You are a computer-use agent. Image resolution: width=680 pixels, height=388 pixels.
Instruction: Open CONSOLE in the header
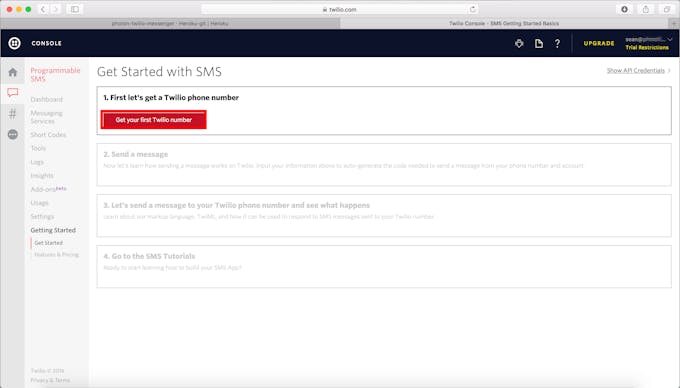[x=46, y=43]
